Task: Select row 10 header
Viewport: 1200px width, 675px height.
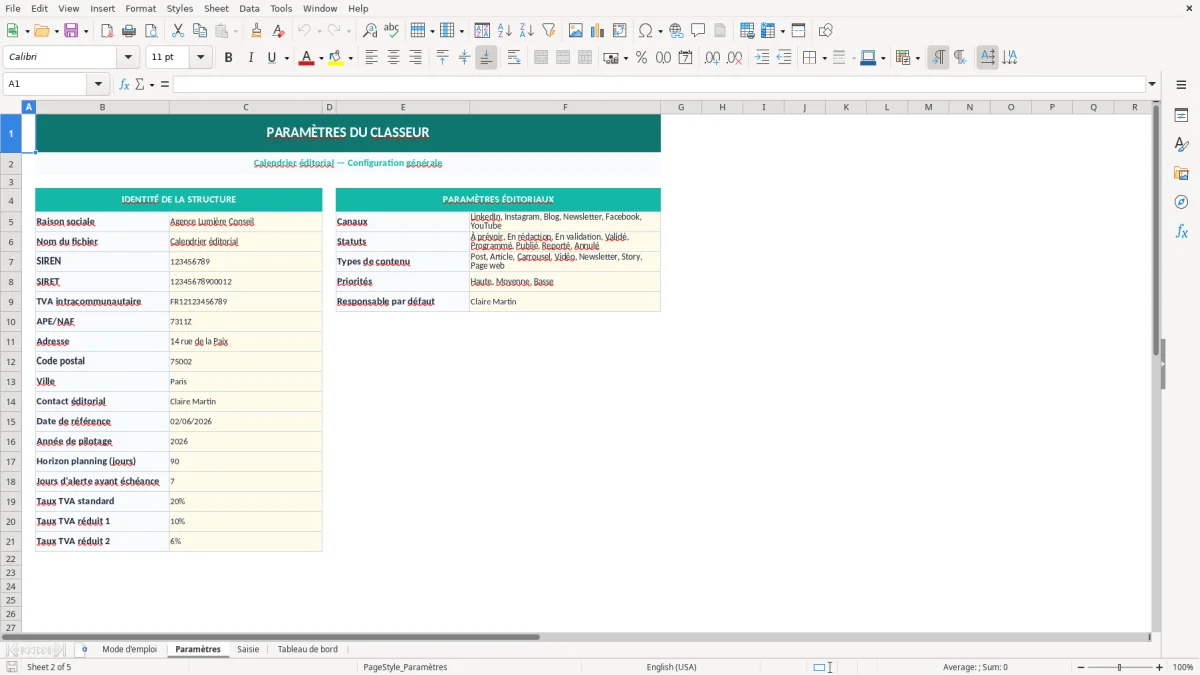Action: tap(11, 321)
